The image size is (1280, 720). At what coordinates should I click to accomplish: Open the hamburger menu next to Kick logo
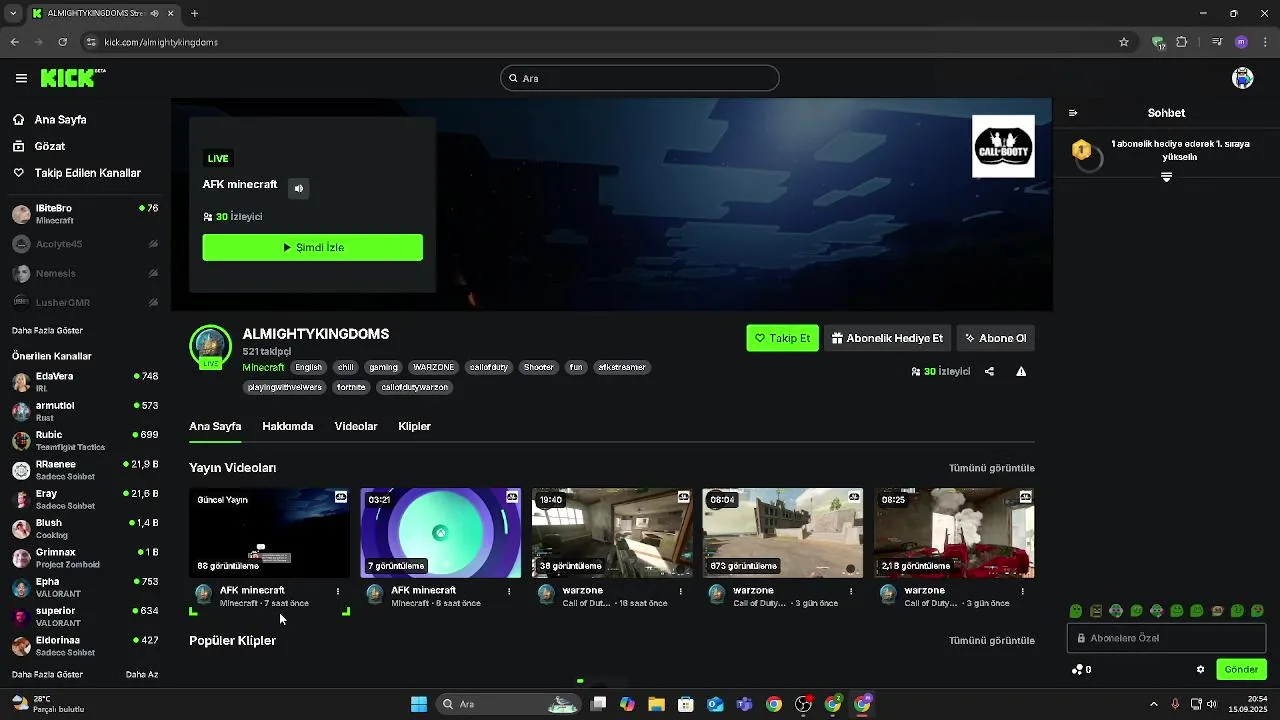point(21,78)
